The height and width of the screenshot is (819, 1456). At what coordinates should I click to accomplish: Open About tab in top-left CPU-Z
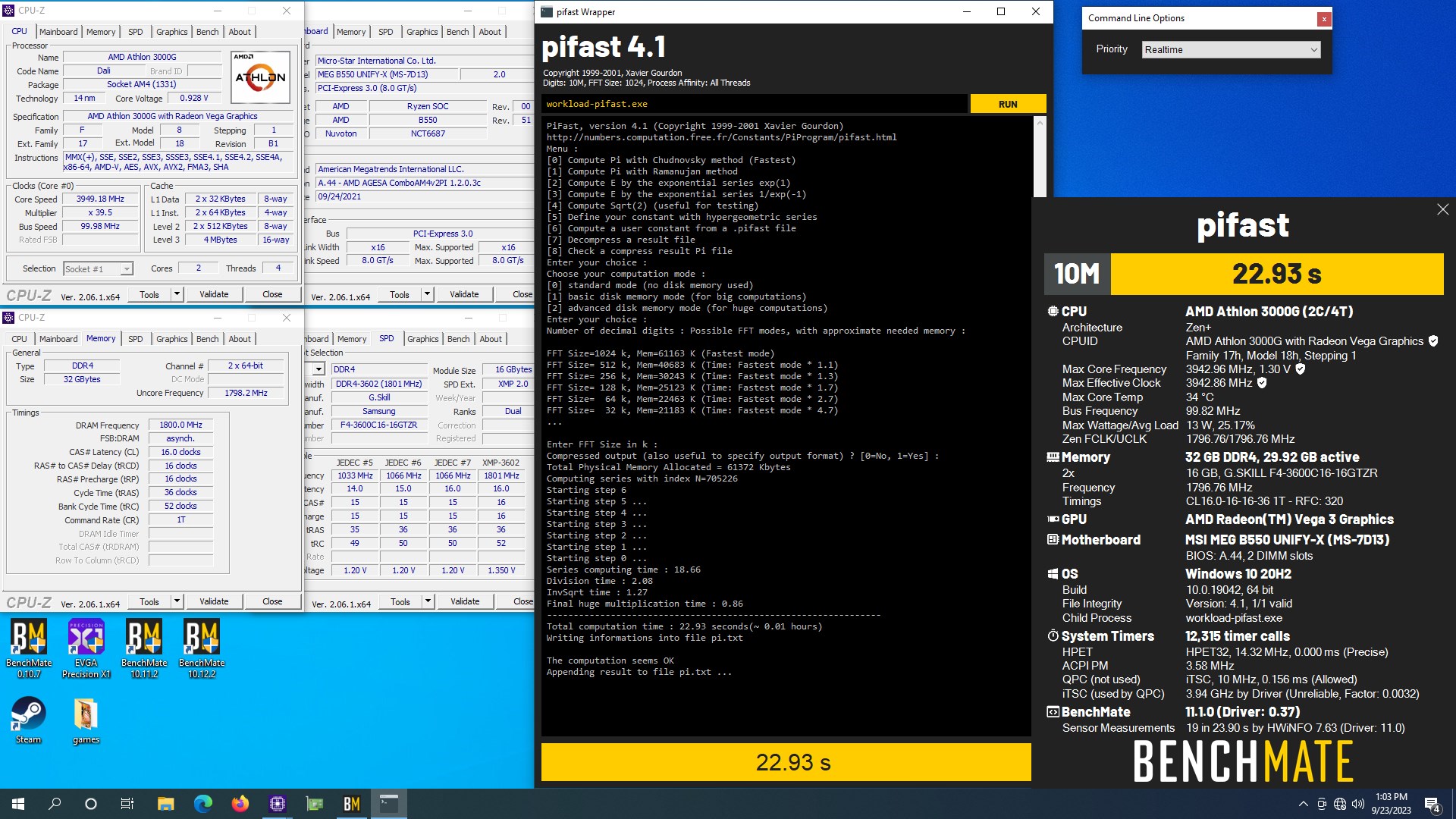click(x=240, y=32)
